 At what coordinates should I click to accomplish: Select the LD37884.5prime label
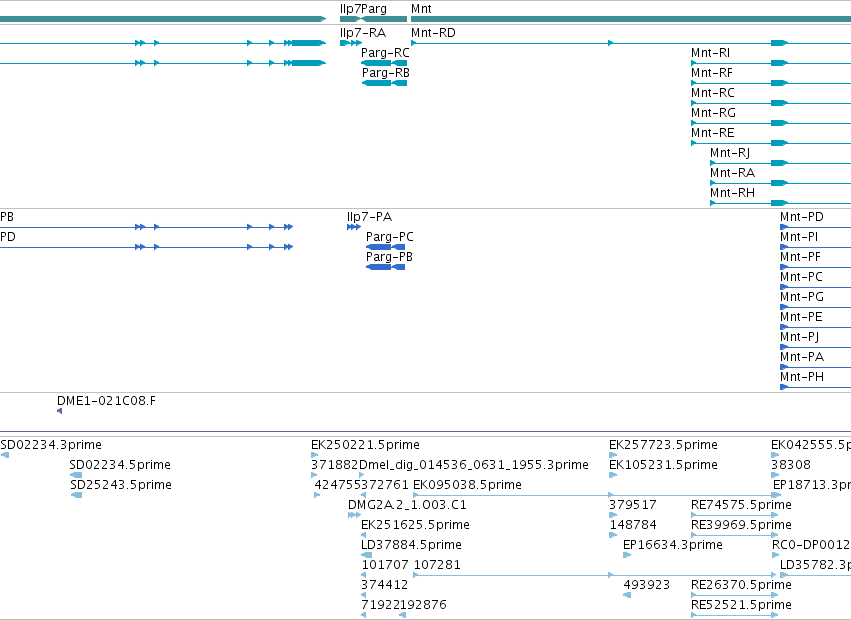(x=411, y=545)
